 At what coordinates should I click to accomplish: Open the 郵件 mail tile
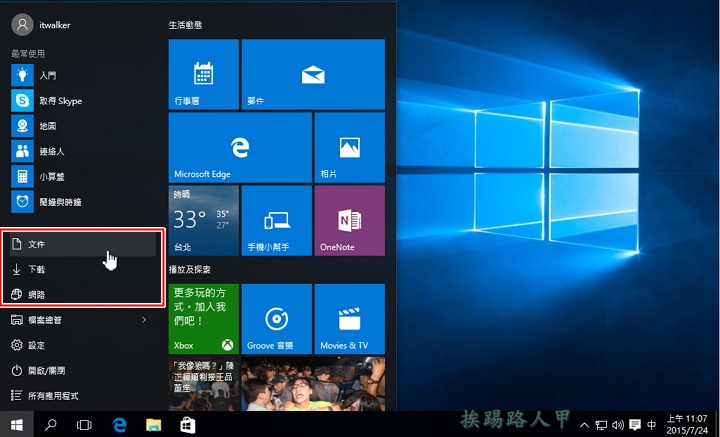point(313,74)
